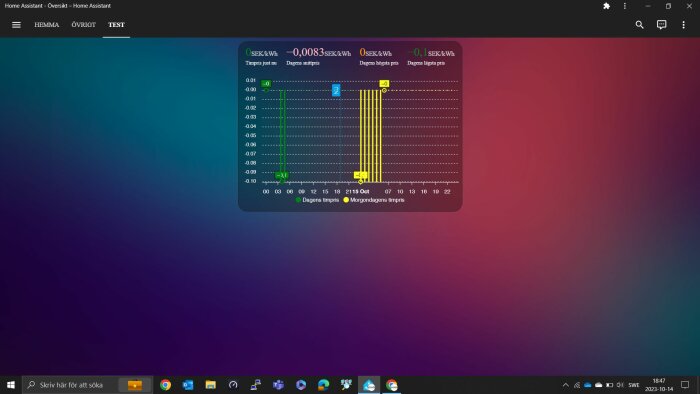
Task: Click the briefcase icon in taskbar search box
Action: point(135,385)
